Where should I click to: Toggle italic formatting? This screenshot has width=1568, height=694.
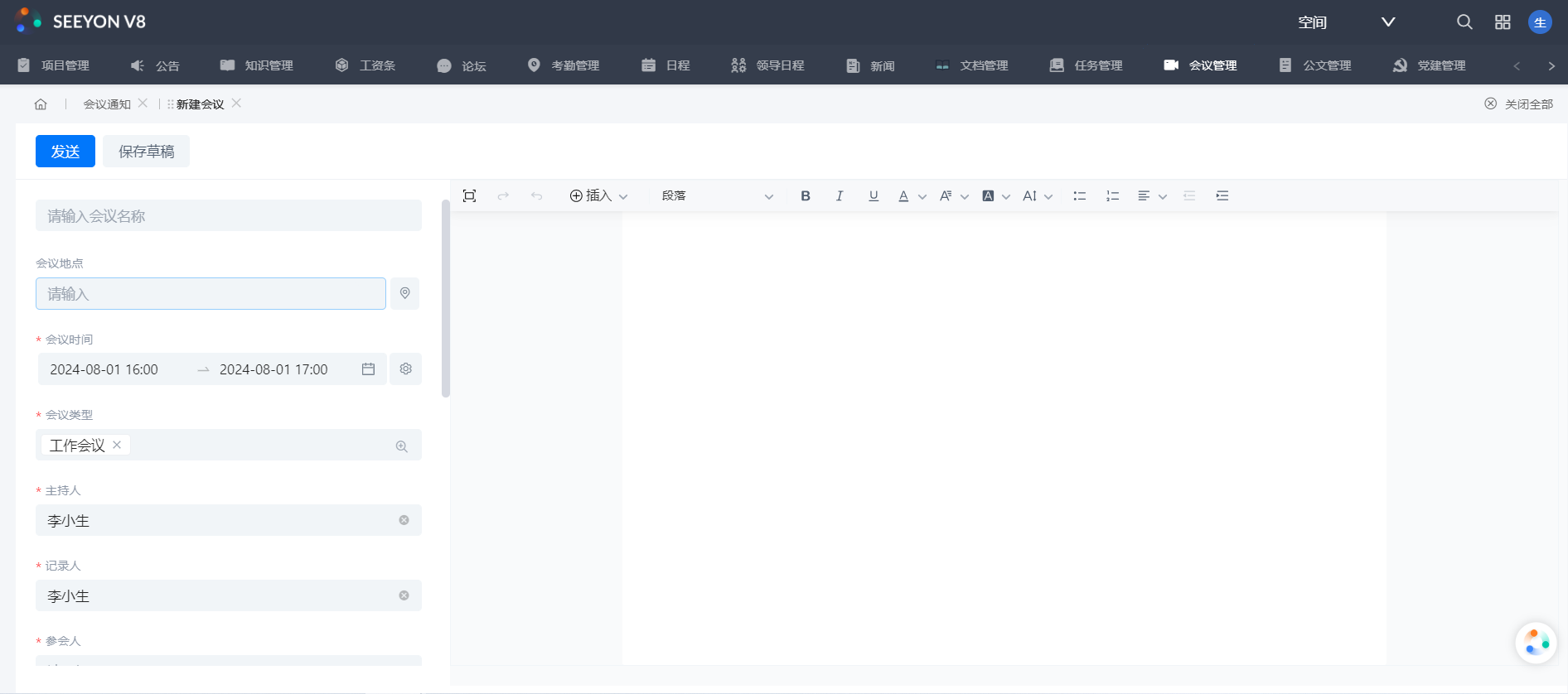(840, 195)
